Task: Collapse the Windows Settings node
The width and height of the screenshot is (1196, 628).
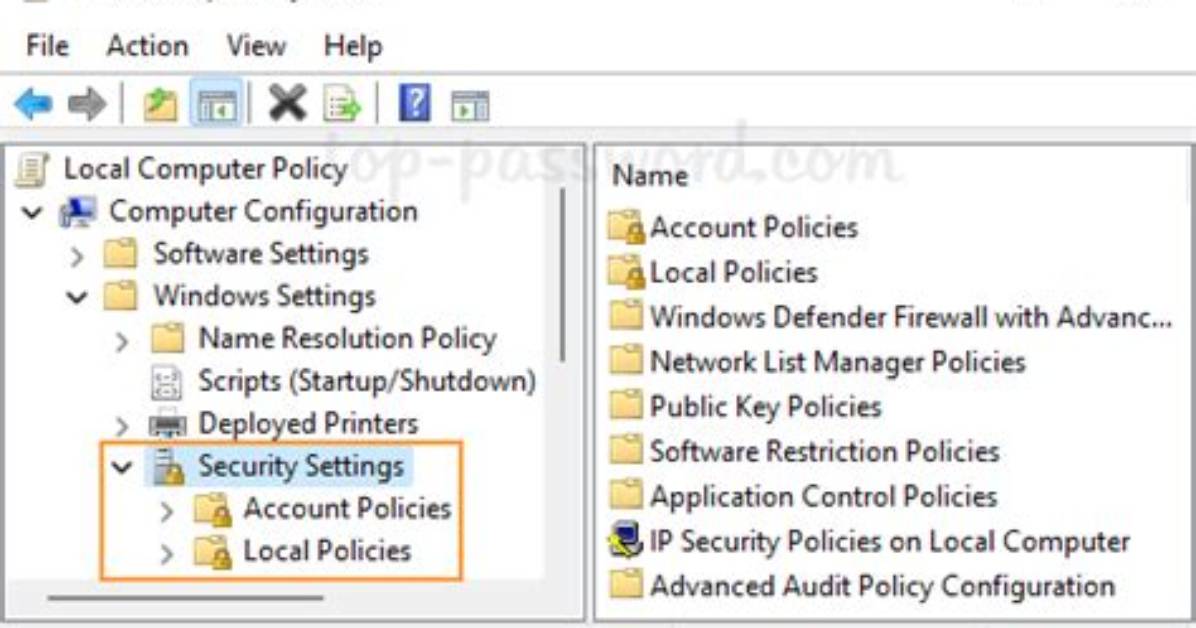Action: pos(77,297)
